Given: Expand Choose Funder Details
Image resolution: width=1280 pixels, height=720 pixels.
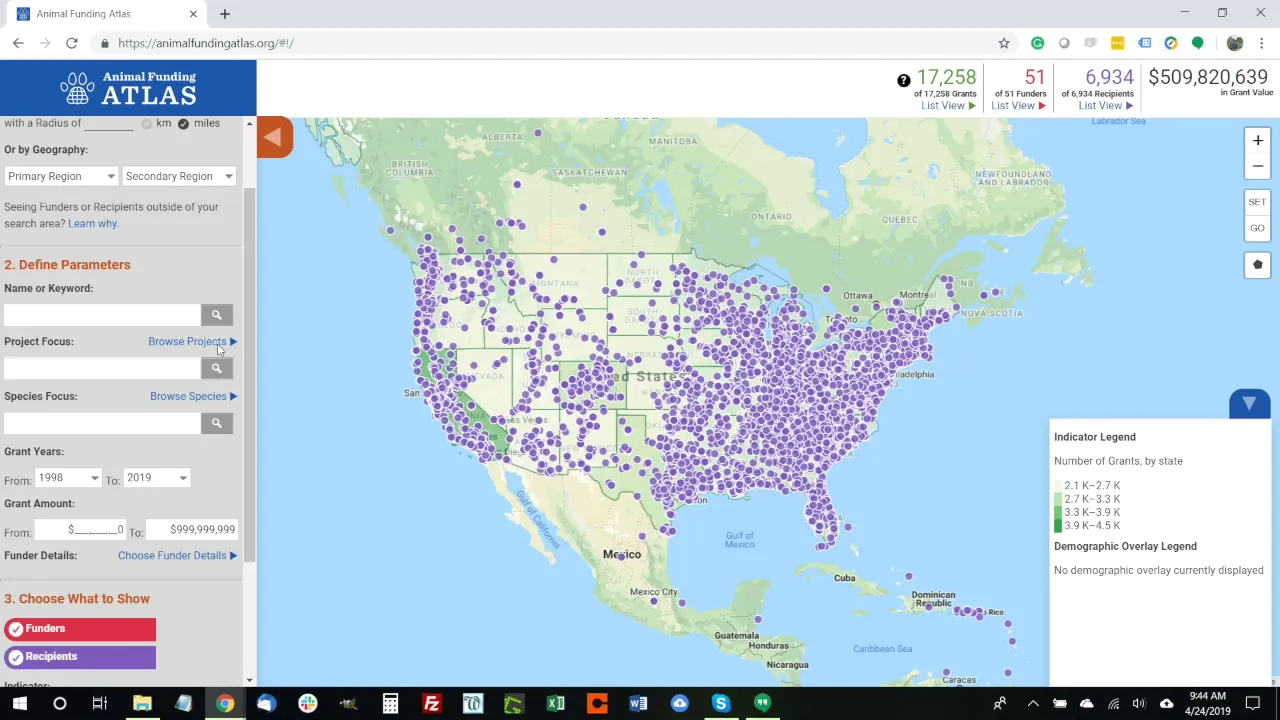Looking at the screenshot, I should [177, 556].
